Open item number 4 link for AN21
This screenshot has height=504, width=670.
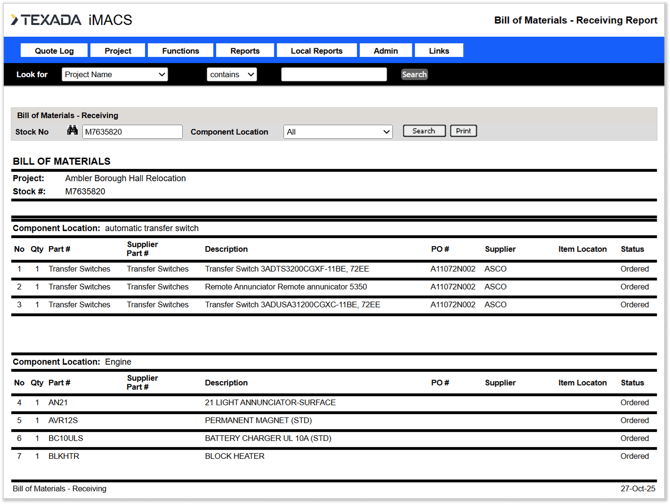[x=19, y=403]
